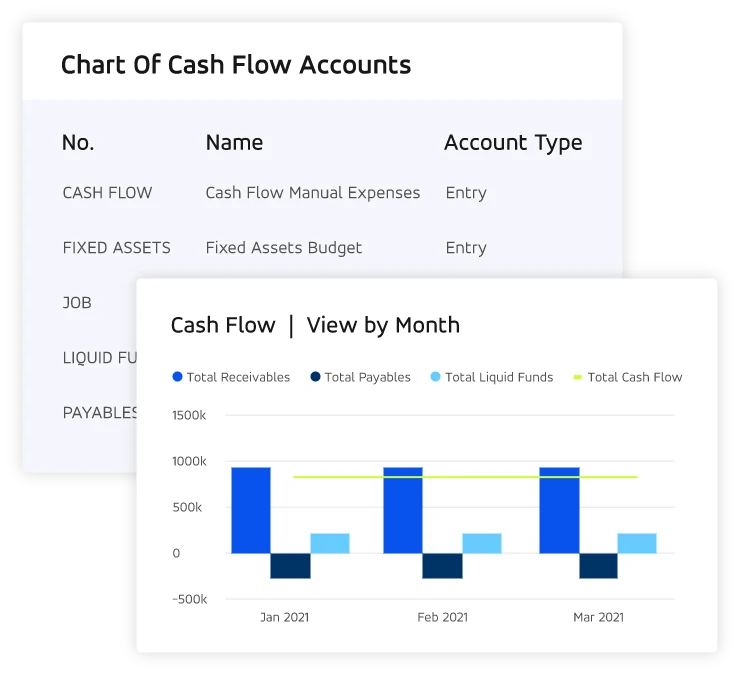The height and width of the screenshot is (675, 740).
Task: Select the Feb 2021 payables bar
Action: point(442,566)
